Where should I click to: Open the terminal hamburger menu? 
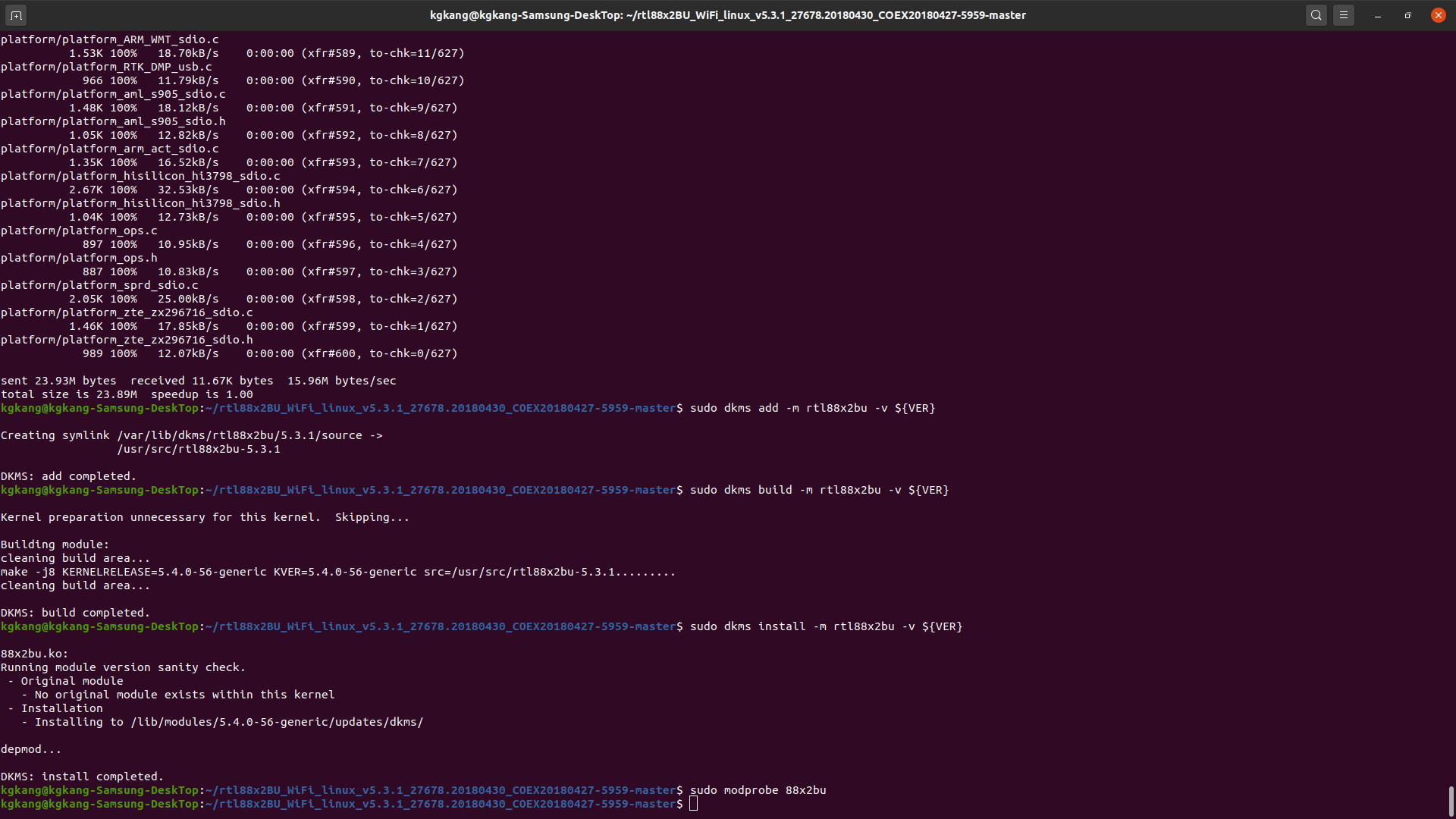click(1344, 15)
